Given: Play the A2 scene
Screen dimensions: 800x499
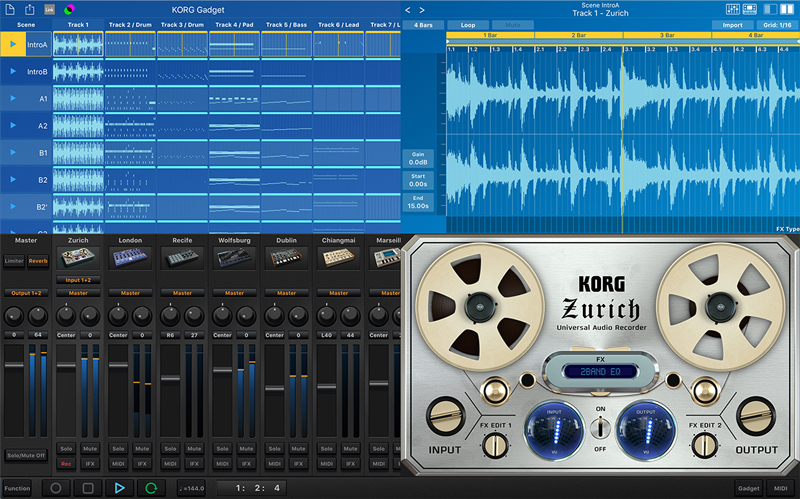Looking at the screenshot, I should [x=13, y=126].
